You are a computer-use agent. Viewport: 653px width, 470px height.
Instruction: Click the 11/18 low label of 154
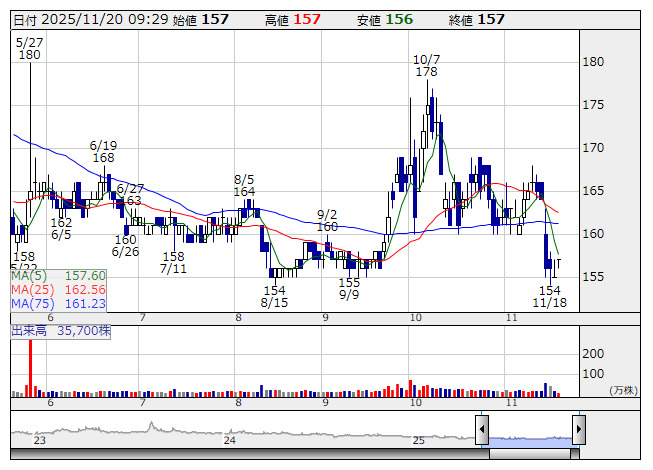550,295
